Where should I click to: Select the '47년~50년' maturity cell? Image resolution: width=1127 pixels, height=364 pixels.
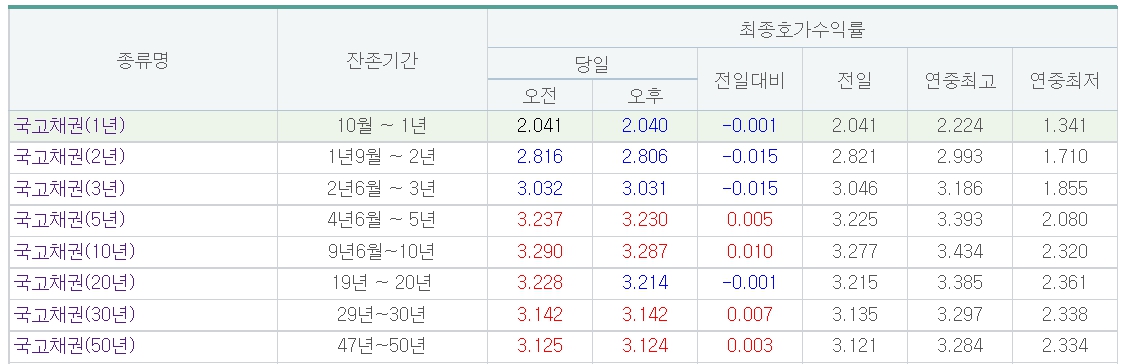pyautogui.click(x=382, y=346)
